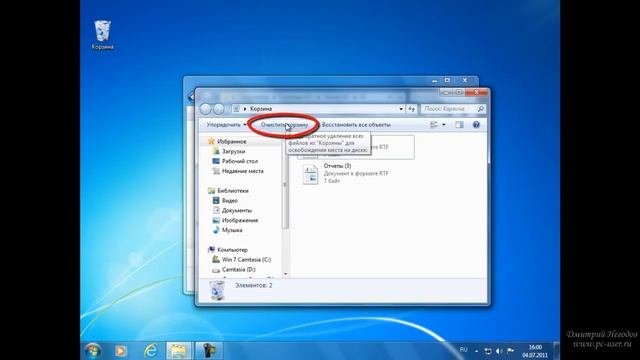
Task: Open Загрузки in the navigation pane
Action: (x=233, y=151)
